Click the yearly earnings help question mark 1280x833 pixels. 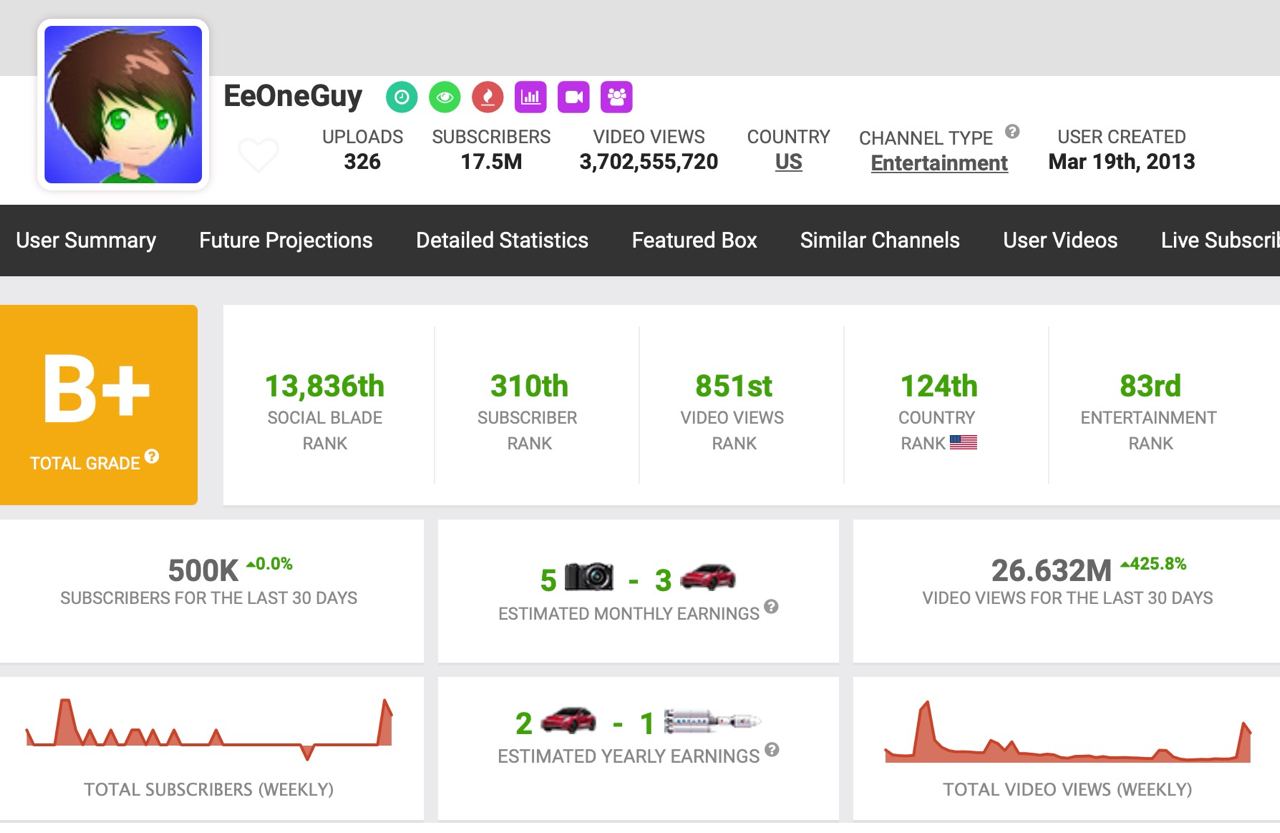click(x=771, y=749)
